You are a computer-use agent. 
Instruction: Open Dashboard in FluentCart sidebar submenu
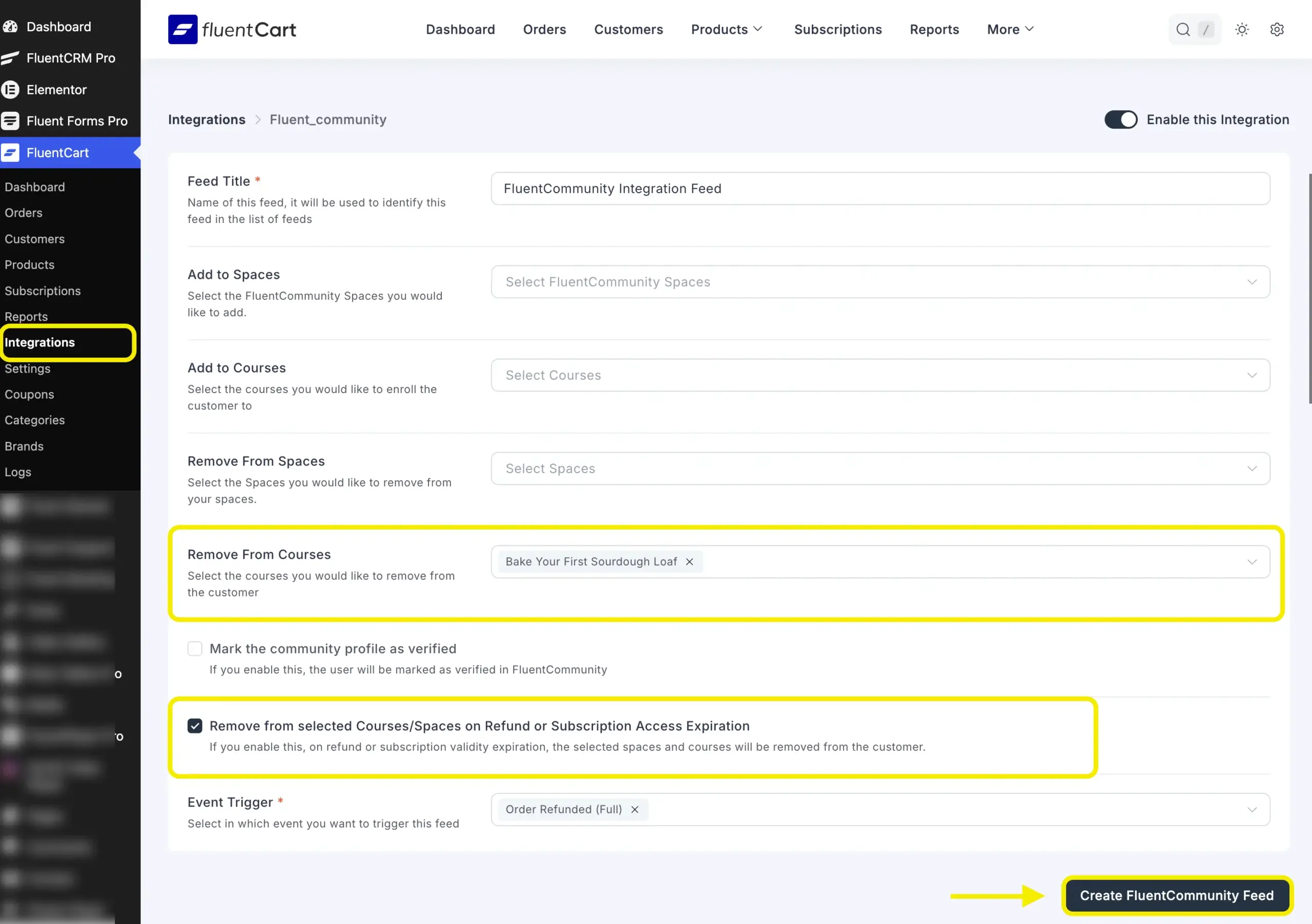[35, 187]
